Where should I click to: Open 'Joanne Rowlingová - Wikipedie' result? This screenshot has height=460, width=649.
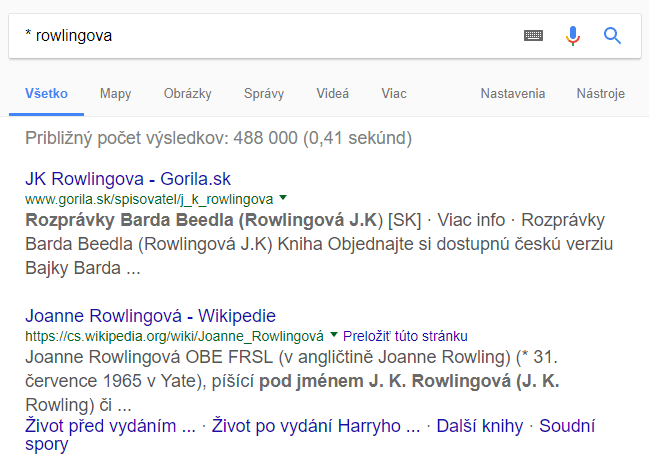click(151, 316)
